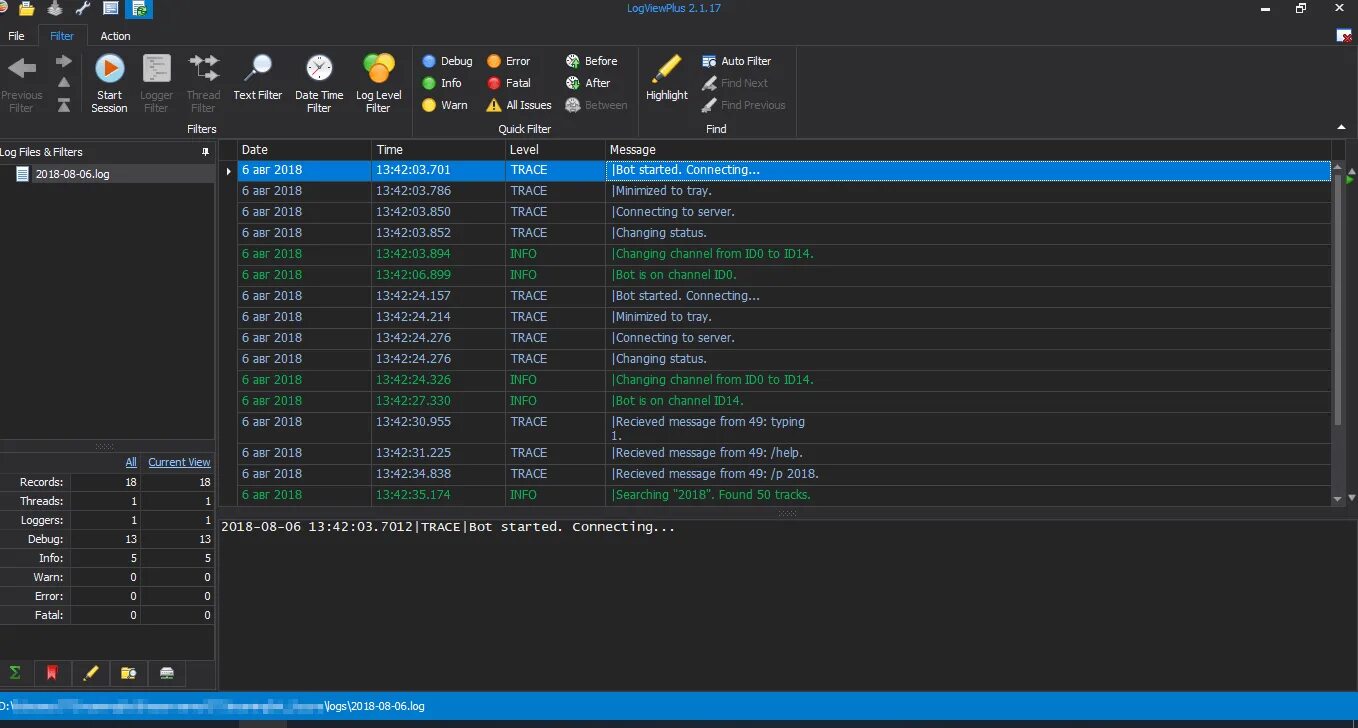1358x728 pixels.
Task: Open the server connection panel tab
Action: tap(167, 673)
